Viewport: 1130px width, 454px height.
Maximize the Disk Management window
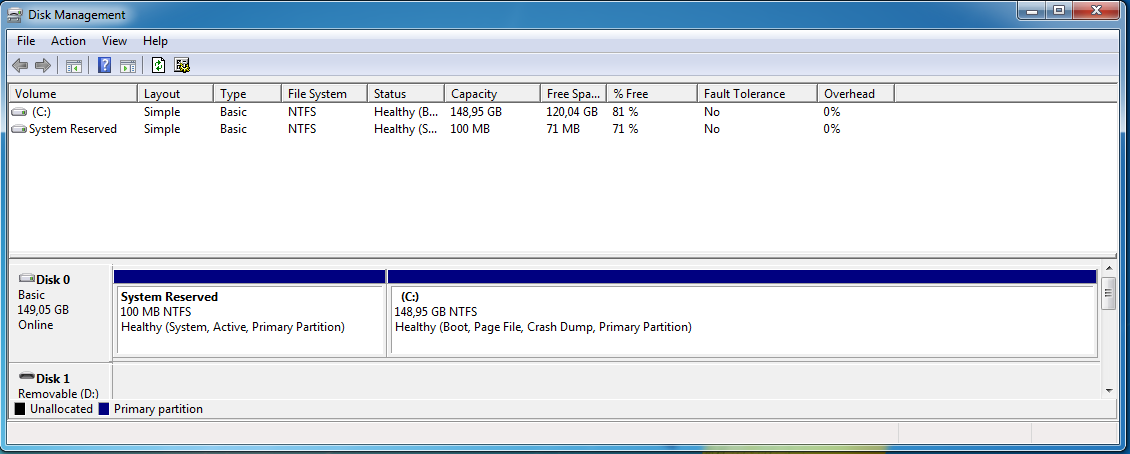[1058, 10]
